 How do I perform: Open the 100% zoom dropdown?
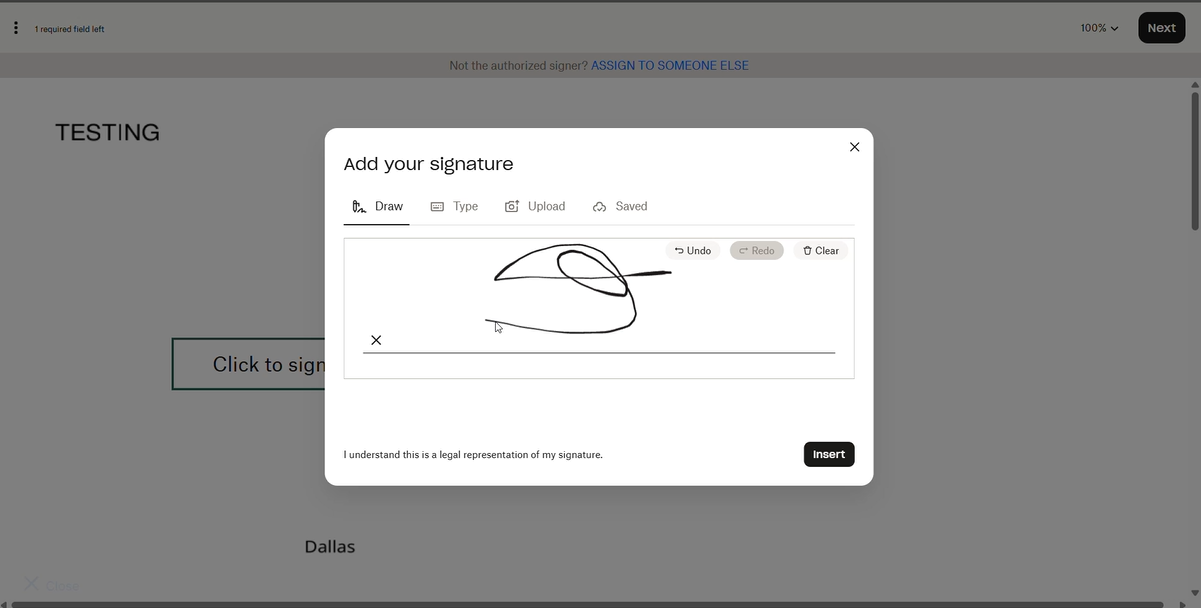1099,28
